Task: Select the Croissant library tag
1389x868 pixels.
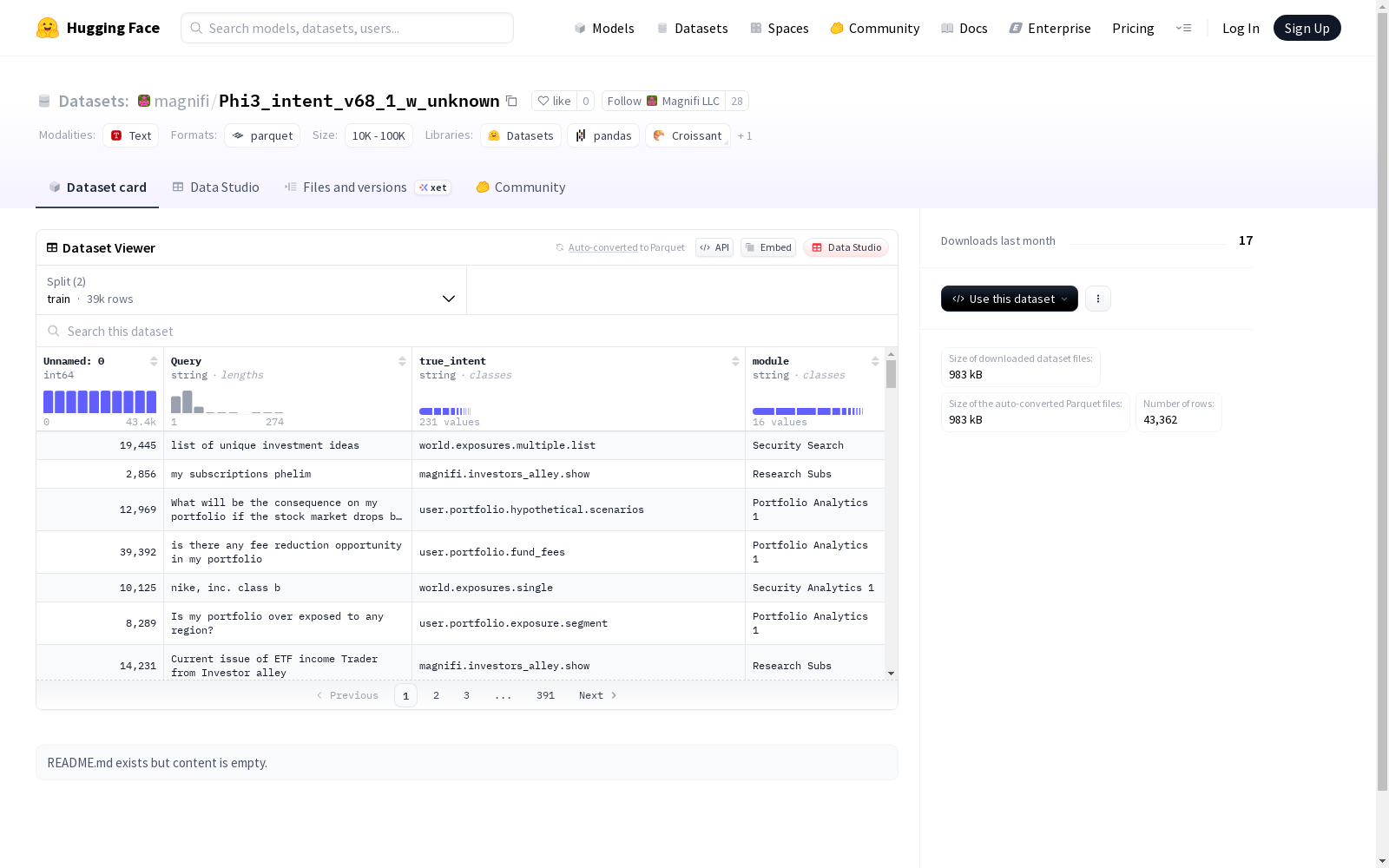Action: (688, 135)
